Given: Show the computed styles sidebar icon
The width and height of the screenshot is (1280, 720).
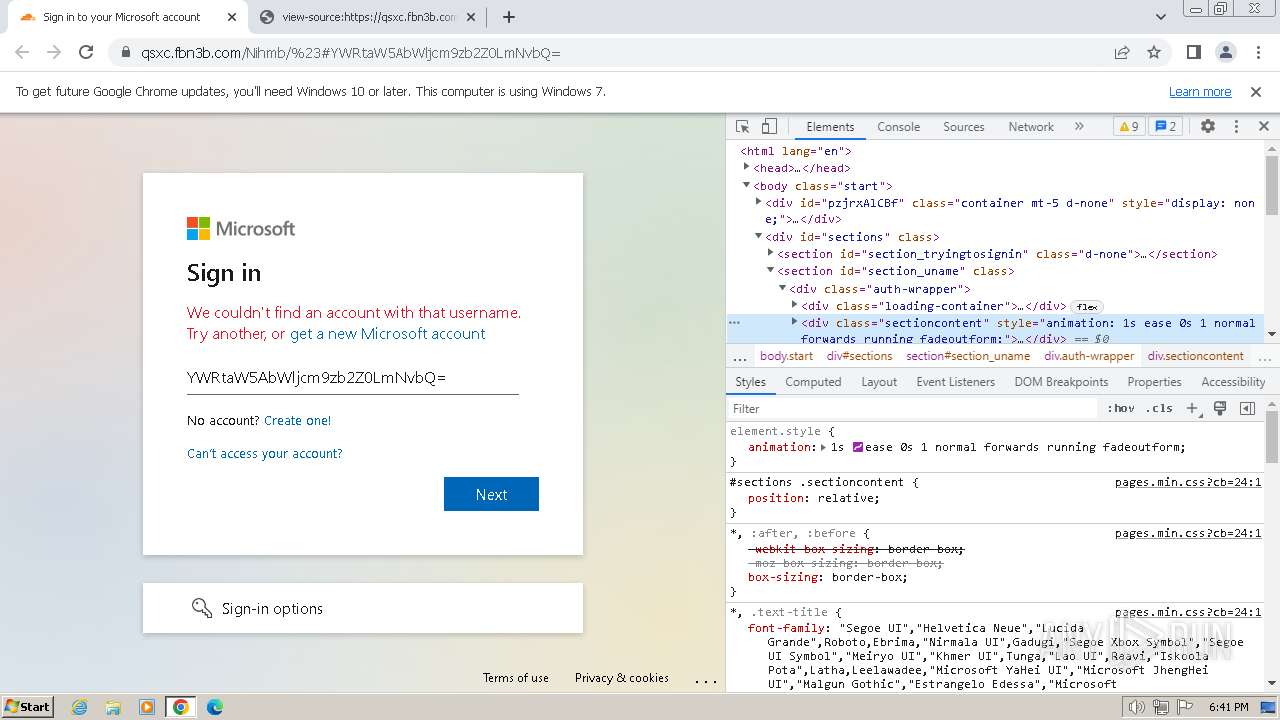Looking at the screenshot, I should coord(1247,408).
